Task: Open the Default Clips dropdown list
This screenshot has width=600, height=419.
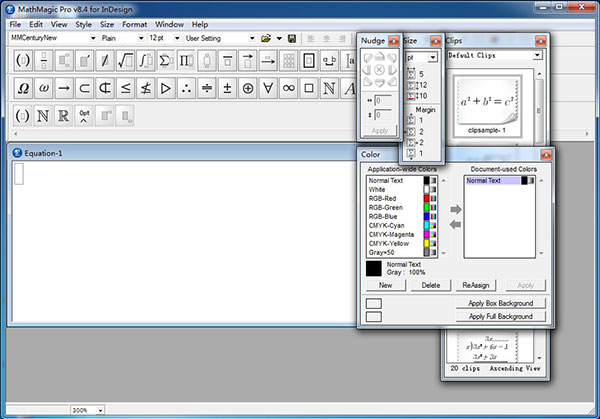Action: (x=537, y=55)
